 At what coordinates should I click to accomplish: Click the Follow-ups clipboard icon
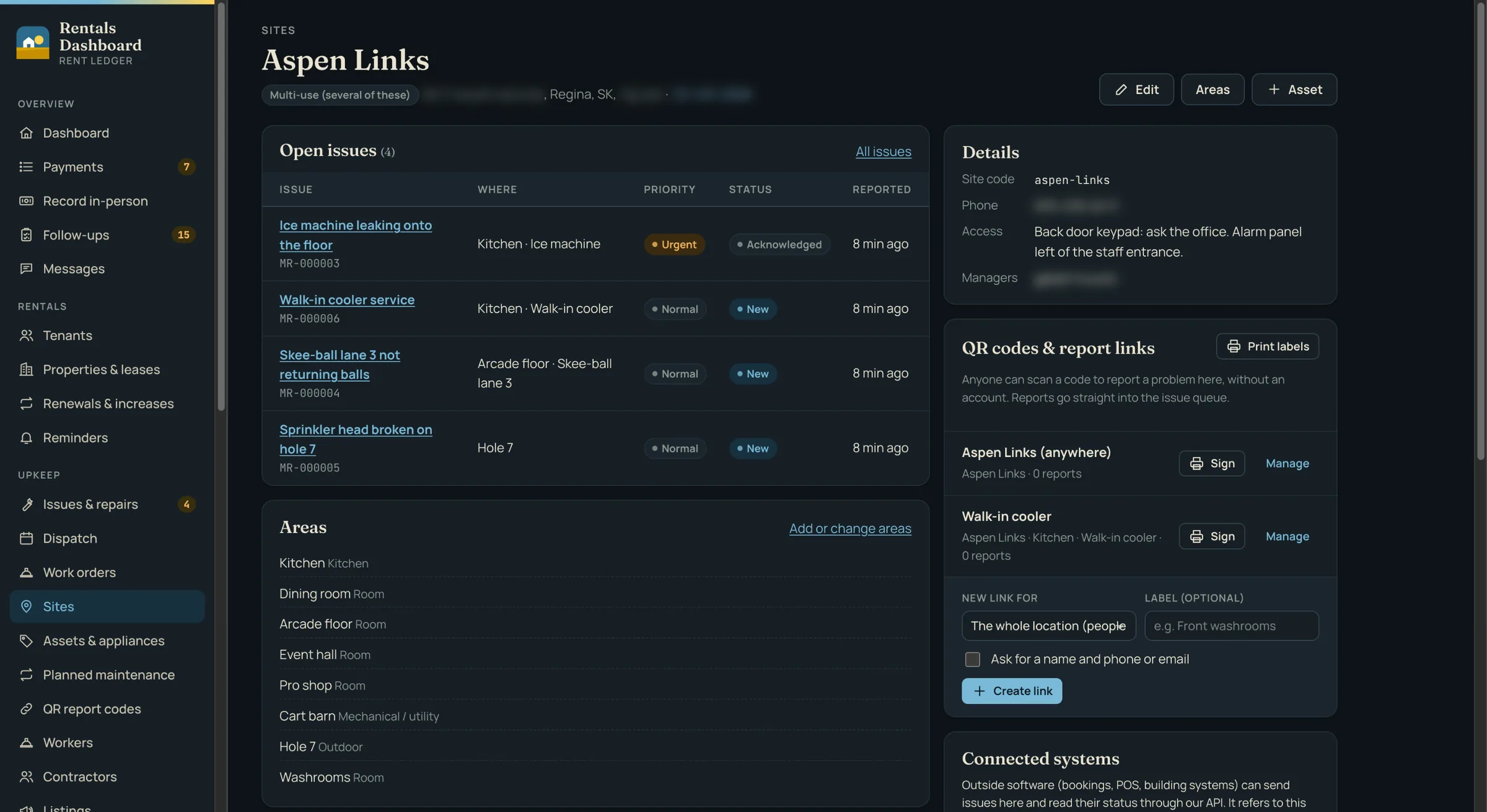pyautogui.click(x=26, y=235)
